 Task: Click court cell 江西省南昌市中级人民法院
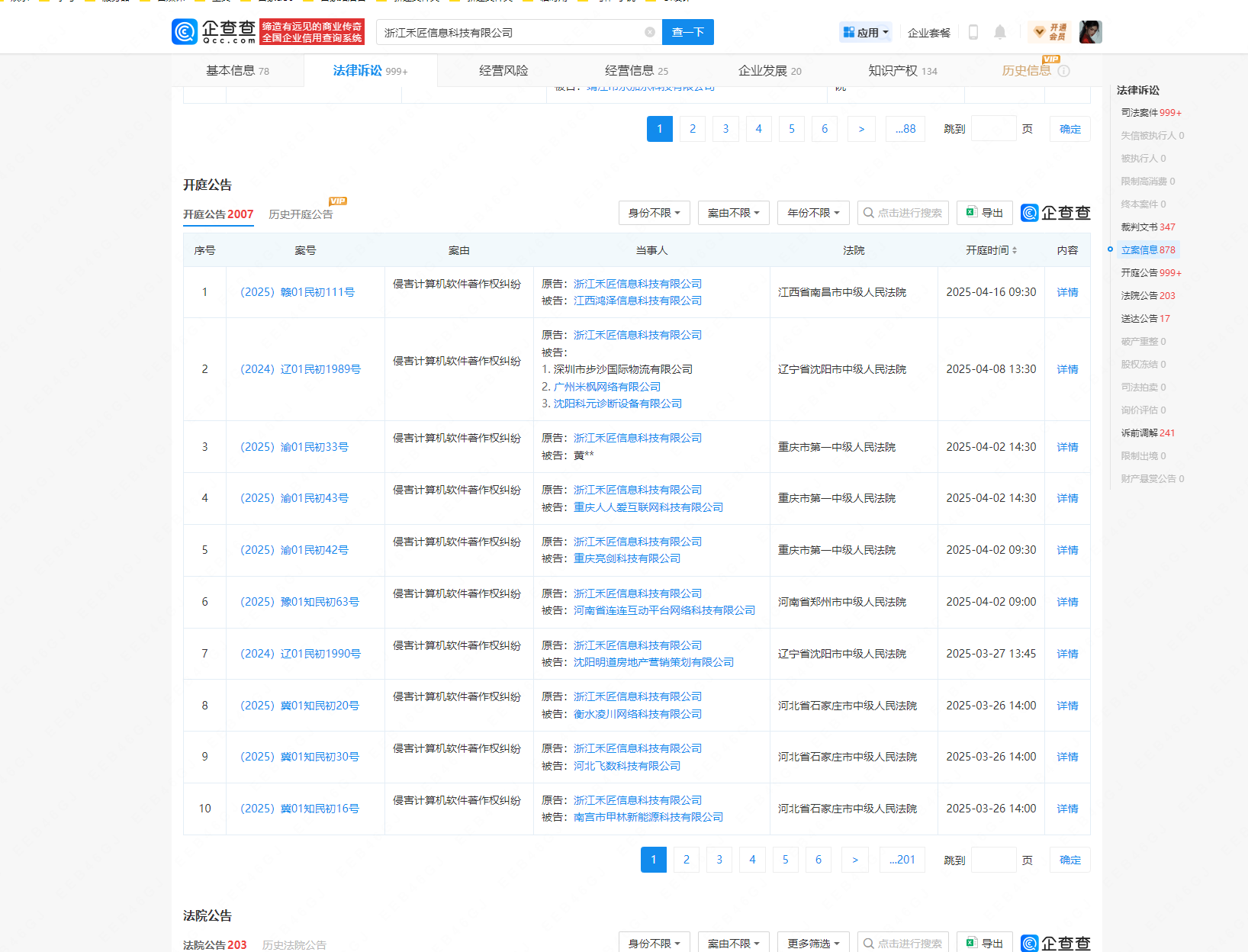pos(842,292)
